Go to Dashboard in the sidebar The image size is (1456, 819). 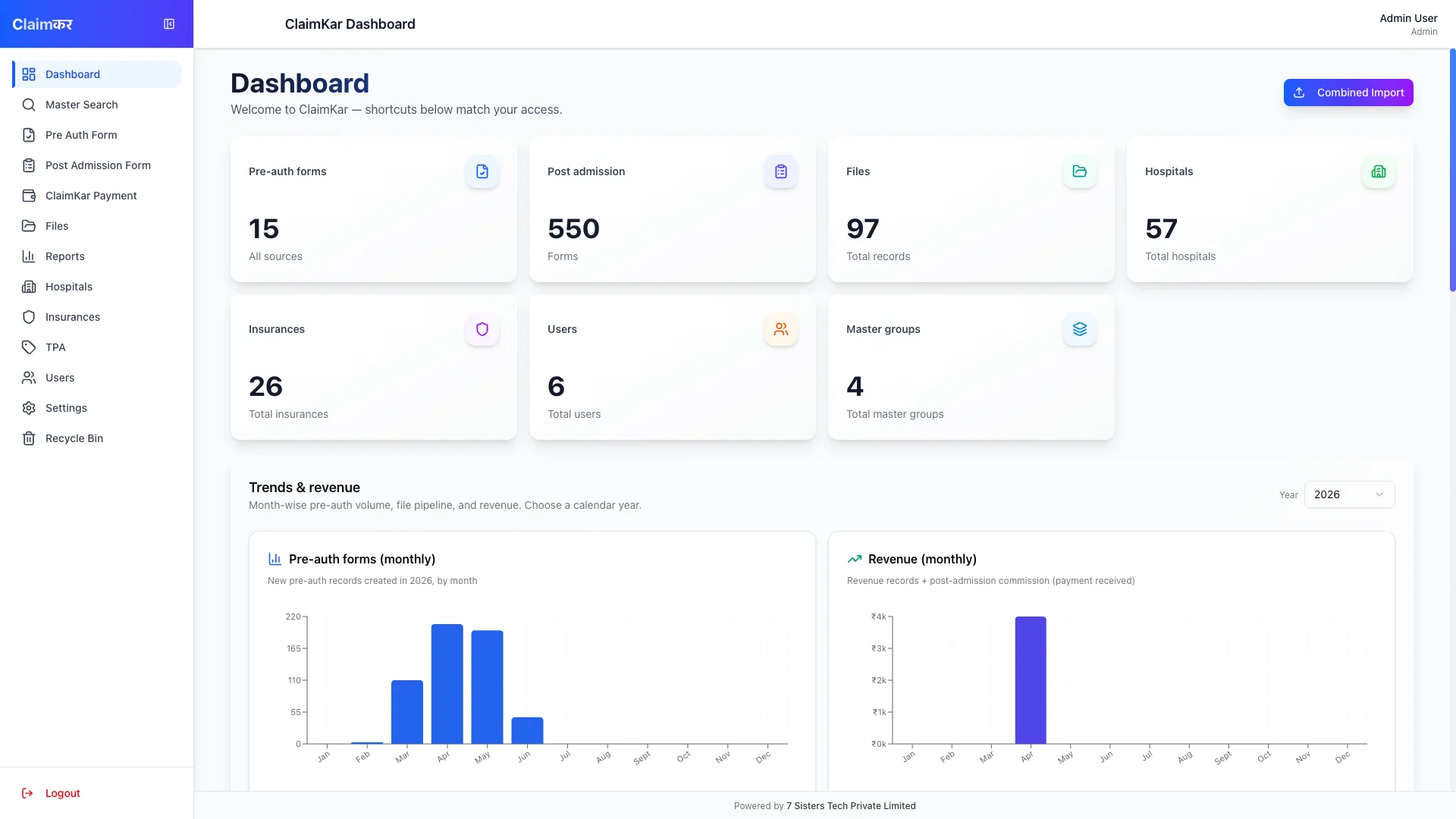[96, 74]
